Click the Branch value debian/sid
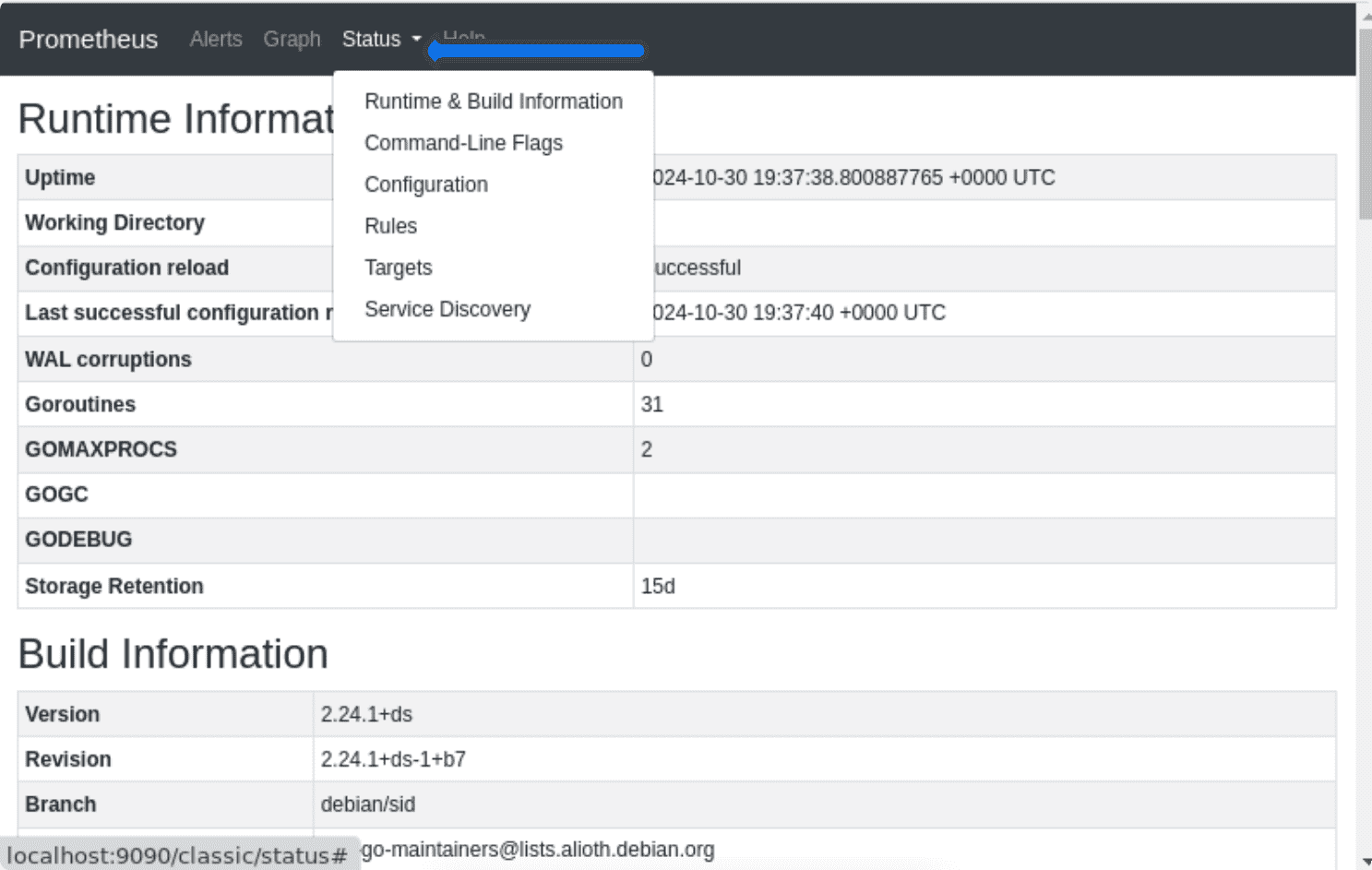1372x870 pixels. point(367,804)
